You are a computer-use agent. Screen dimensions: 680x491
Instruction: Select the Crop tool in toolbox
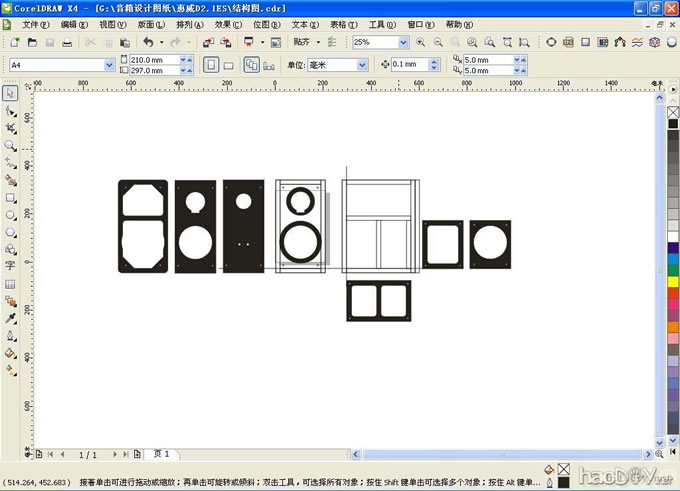click(10, 128)
